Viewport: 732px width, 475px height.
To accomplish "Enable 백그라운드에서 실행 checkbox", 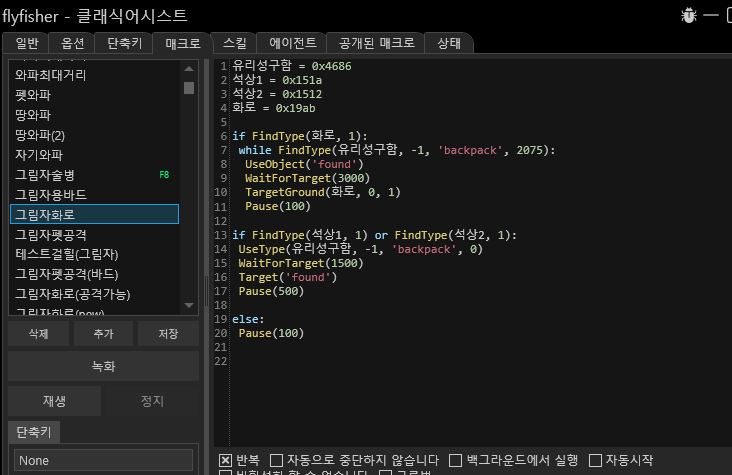I will pyautogui.click(x=455, y=461).
